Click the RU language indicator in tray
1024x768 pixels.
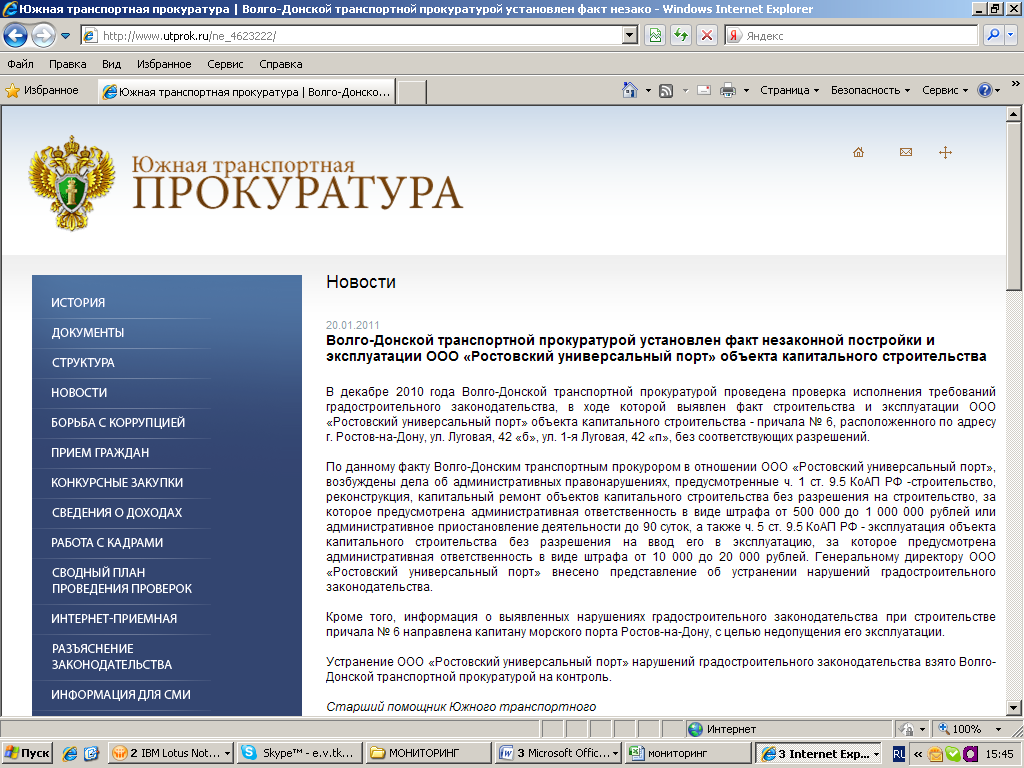899,754
